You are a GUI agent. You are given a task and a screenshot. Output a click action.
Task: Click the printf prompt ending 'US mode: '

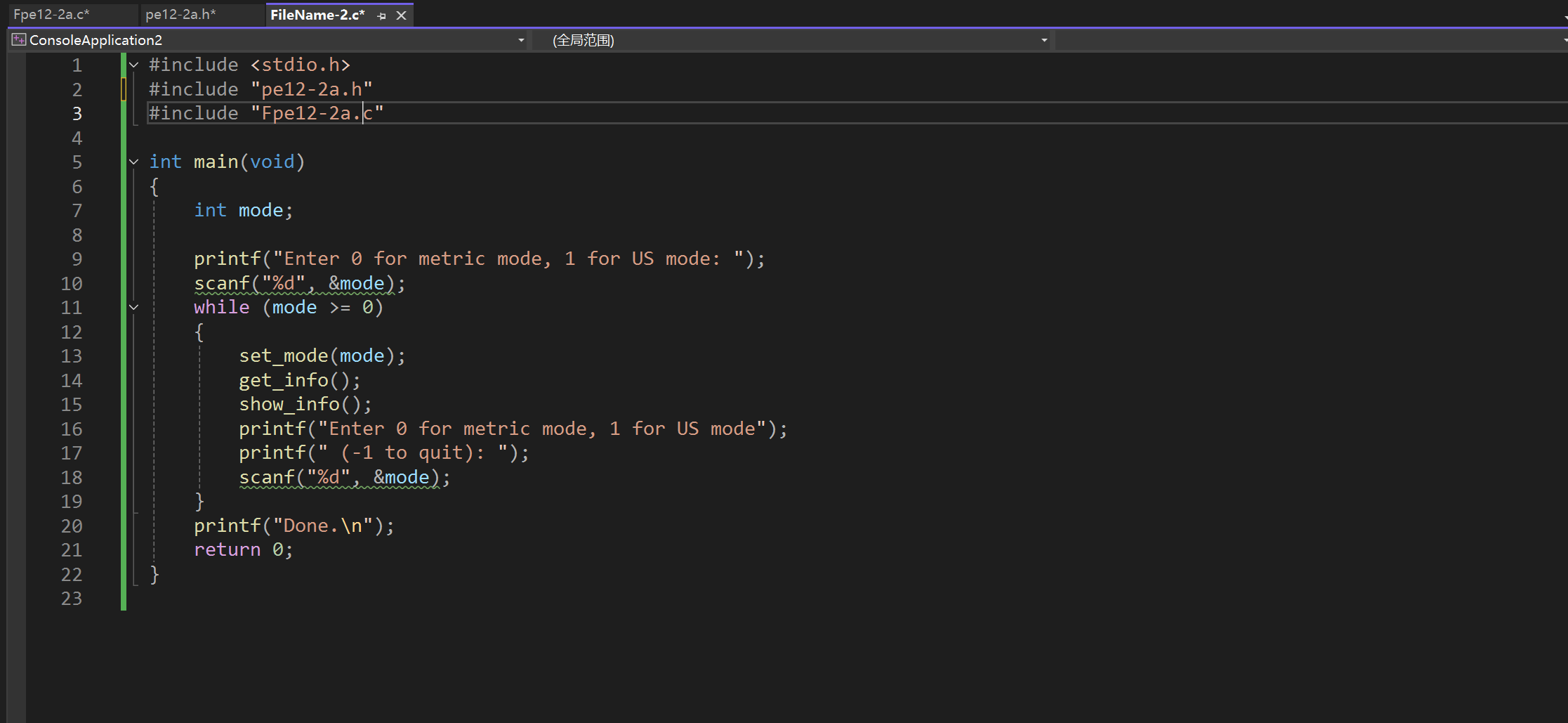pyautogui.click(x=479, y=259)
